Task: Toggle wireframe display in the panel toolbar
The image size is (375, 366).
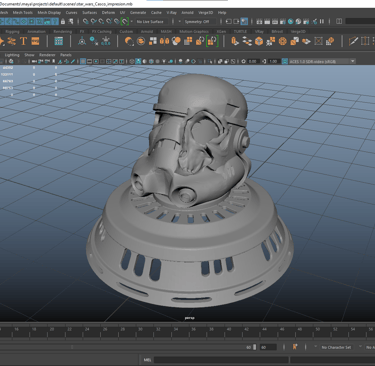Action: tap(132, 61)
